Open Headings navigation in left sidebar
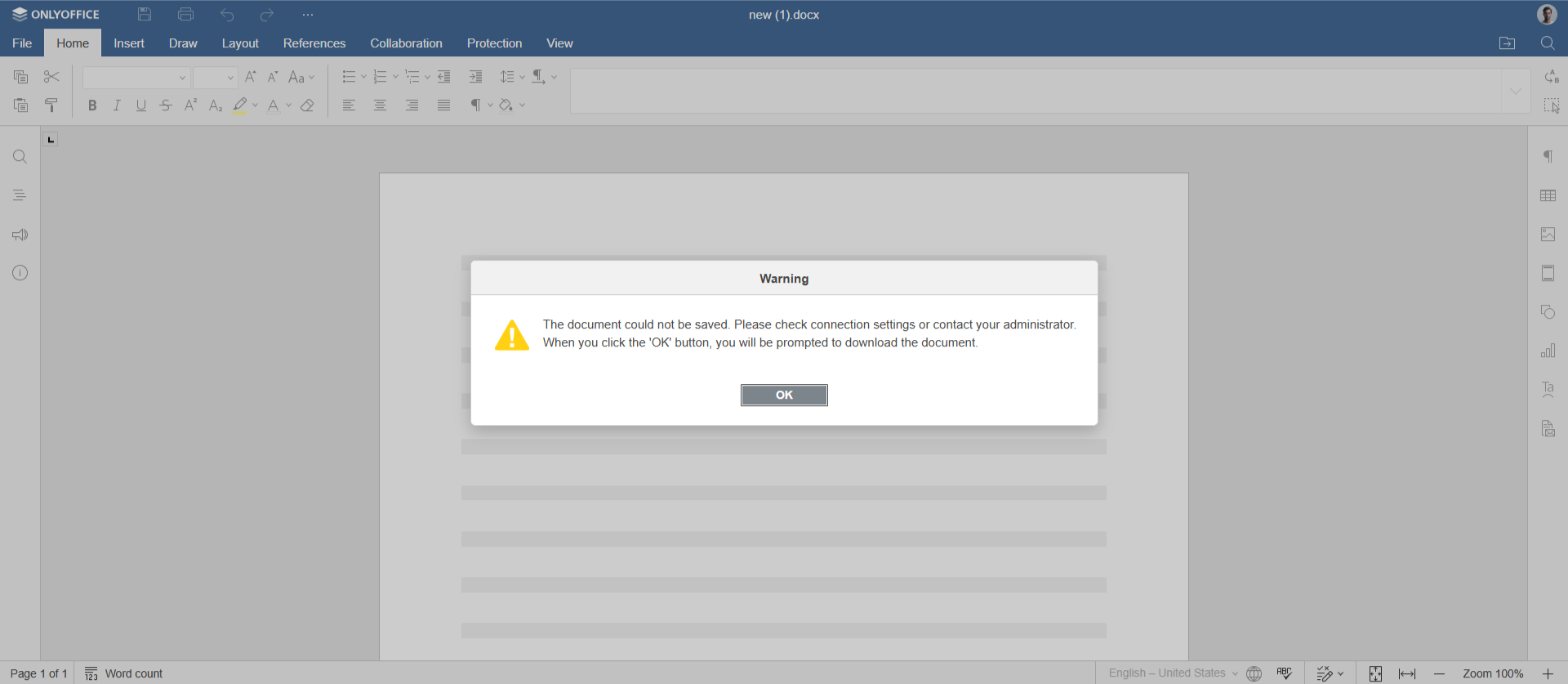This screenshot has height=684, width=1568. [20, 195]
